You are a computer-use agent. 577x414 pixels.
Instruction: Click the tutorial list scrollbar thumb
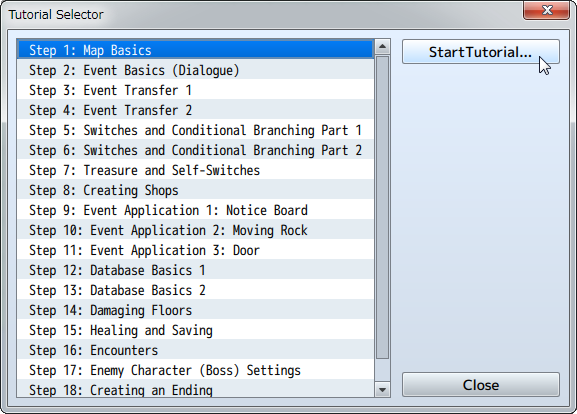tap(382, 208)
